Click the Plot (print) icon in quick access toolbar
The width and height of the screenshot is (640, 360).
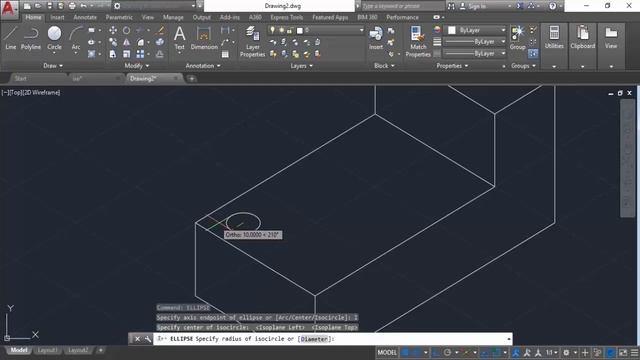(x=72, y=6)
